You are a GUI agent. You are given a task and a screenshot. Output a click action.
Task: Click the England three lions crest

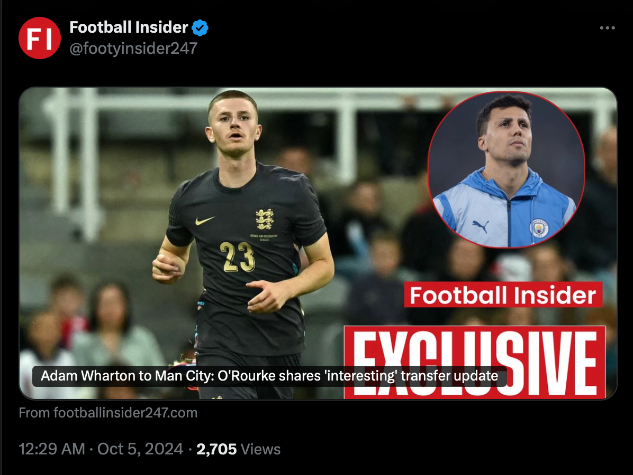[x=265, y=220]
